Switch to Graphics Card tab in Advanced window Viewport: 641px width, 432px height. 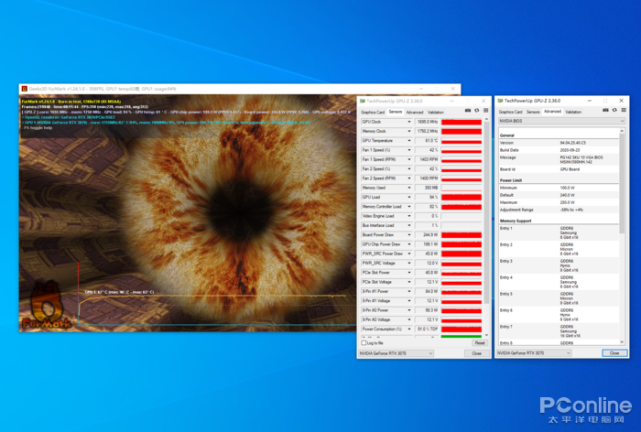pyautogui.click(x=511, y=112)
